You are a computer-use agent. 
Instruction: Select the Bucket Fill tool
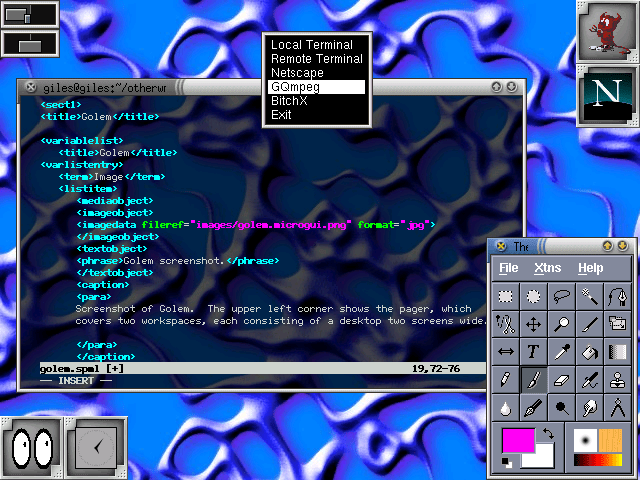click(x=590, y=352)
